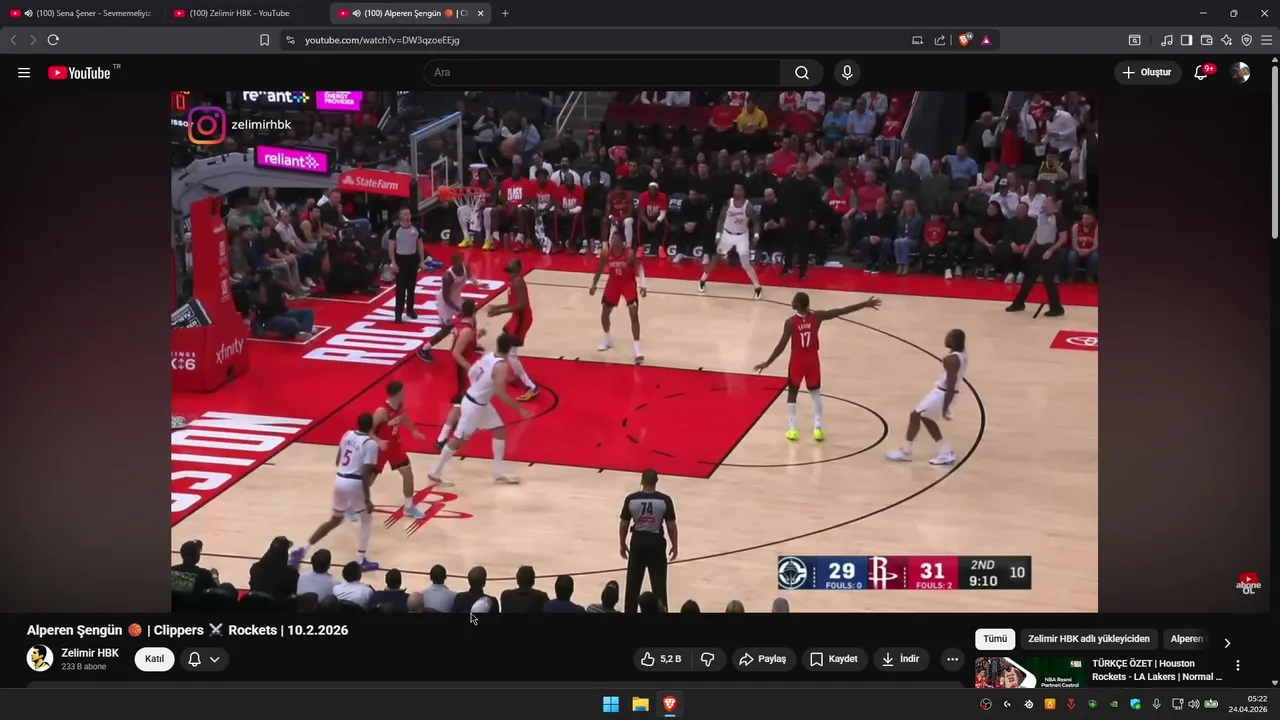Viewport: 1280px width, 720px height.
Task: Open the tab search icon in the toolbar
Action: pyautogui.click(x=1134, y=40)
